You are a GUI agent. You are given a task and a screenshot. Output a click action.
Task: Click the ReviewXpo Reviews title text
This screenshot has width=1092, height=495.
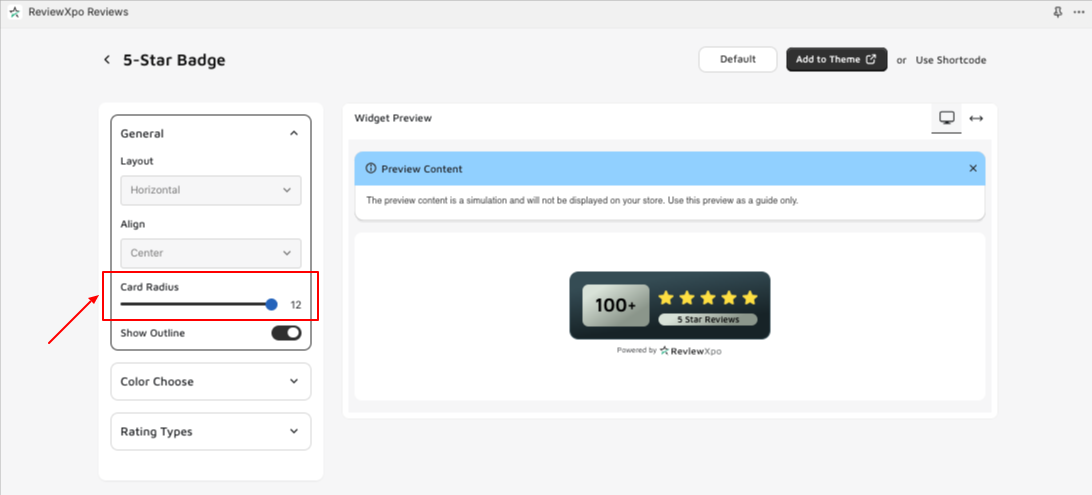pos(78,13)
